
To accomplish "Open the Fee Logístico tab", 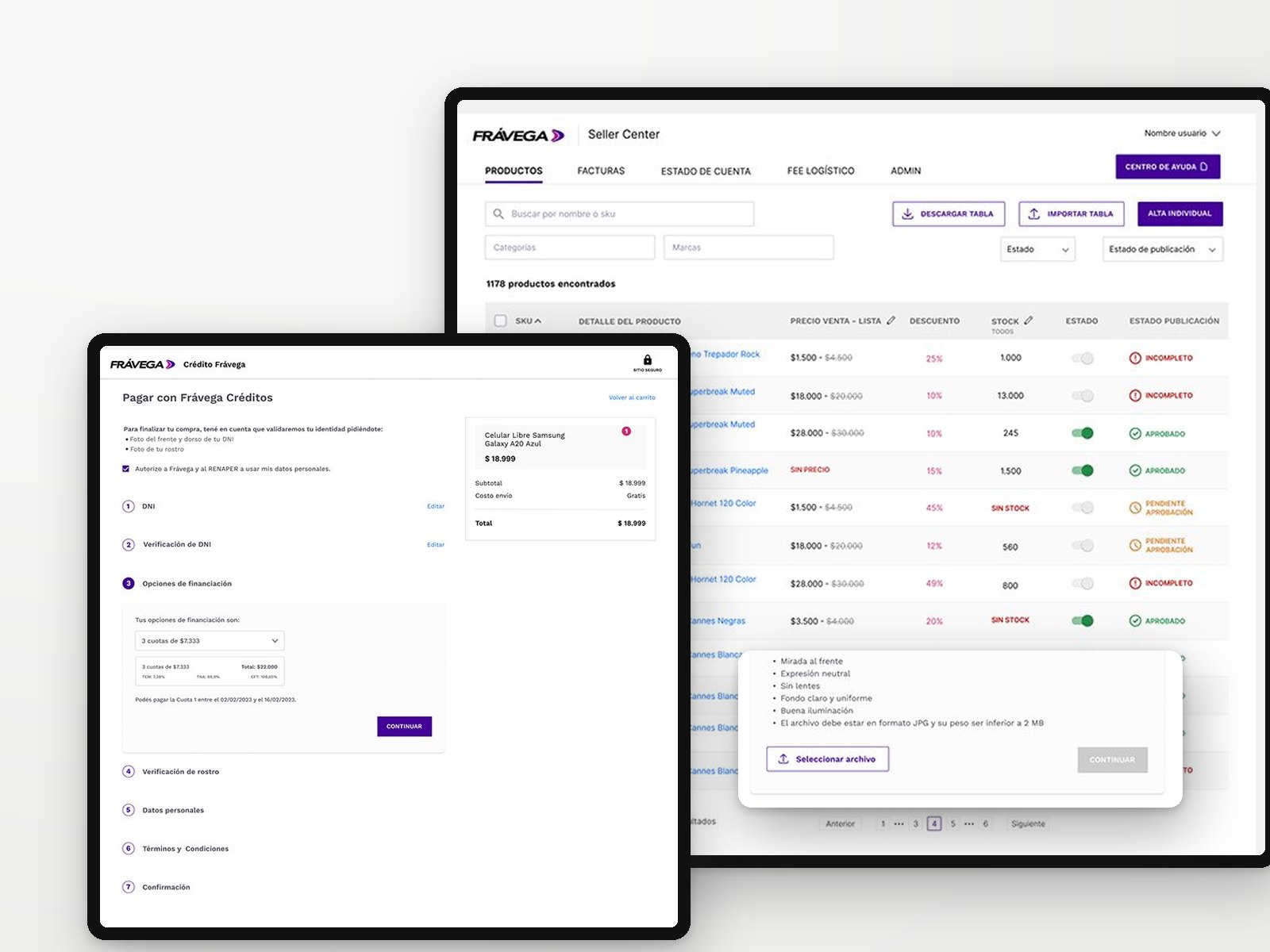I will [x=821, y=171].
